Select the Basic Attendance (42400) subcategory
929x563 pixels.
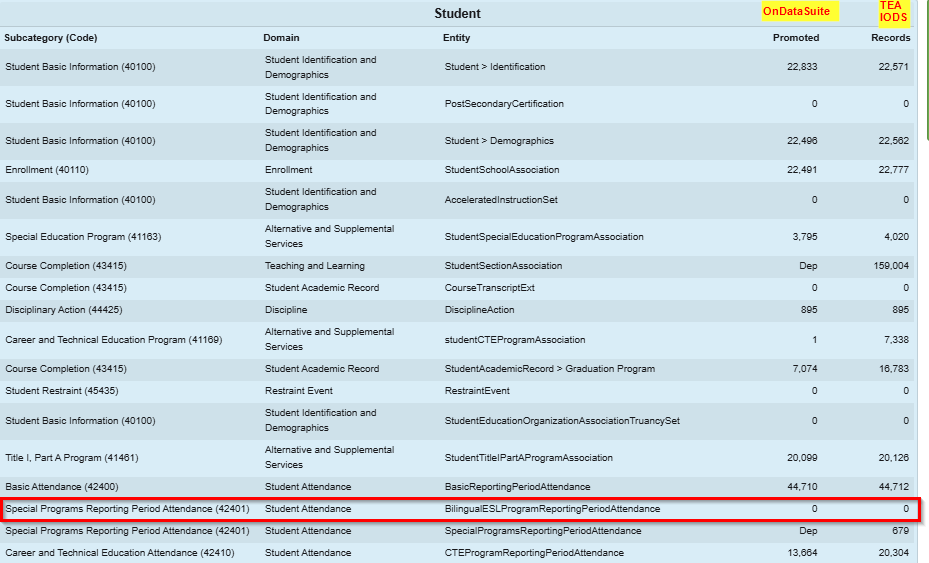62,487
